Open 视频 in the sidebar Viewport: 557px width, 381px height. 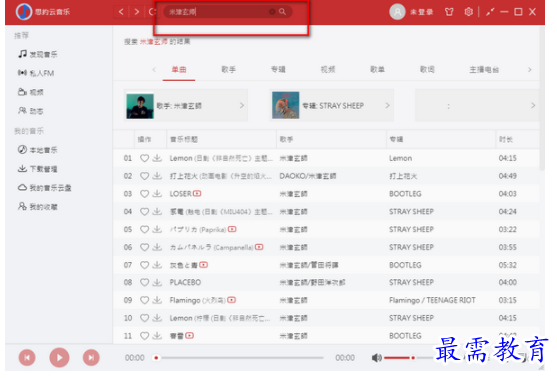coord(31,92)
